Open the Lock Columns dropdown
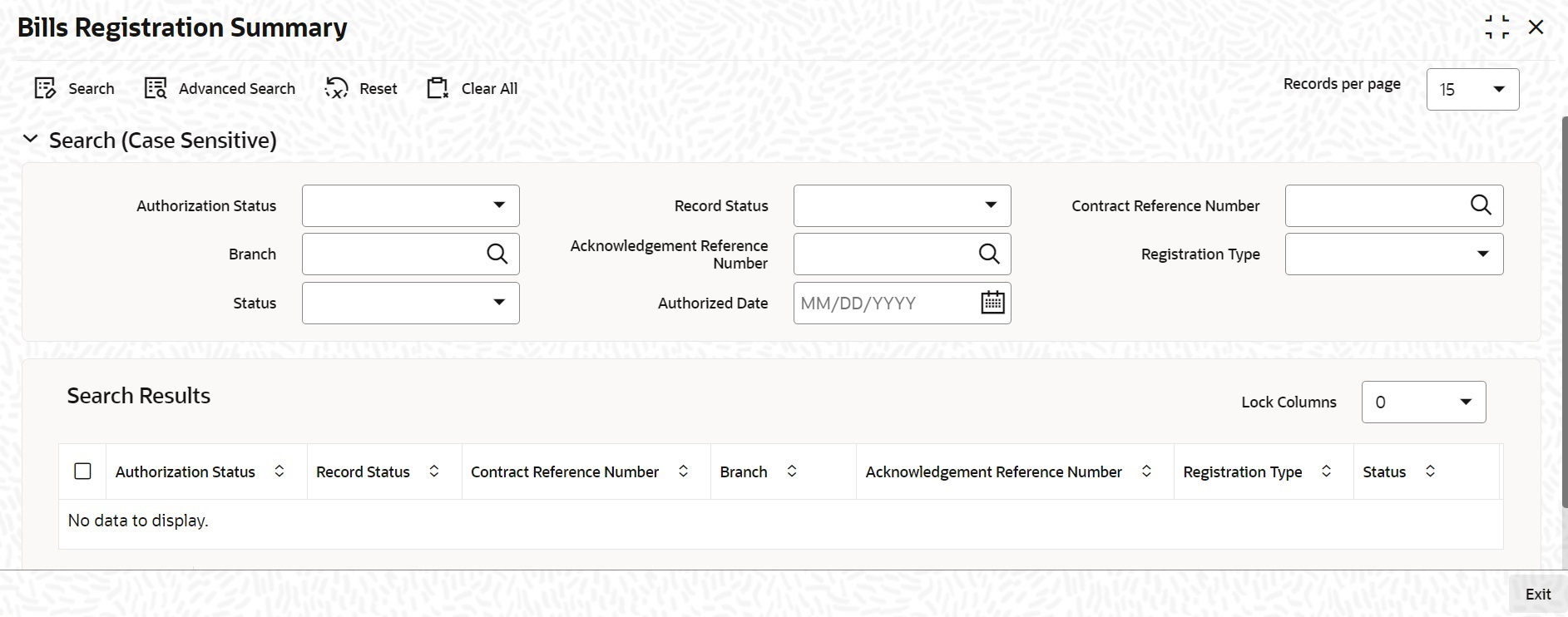Viewport: 1568px width, 617px height. pyautogui.click(x=1422, y=402)
